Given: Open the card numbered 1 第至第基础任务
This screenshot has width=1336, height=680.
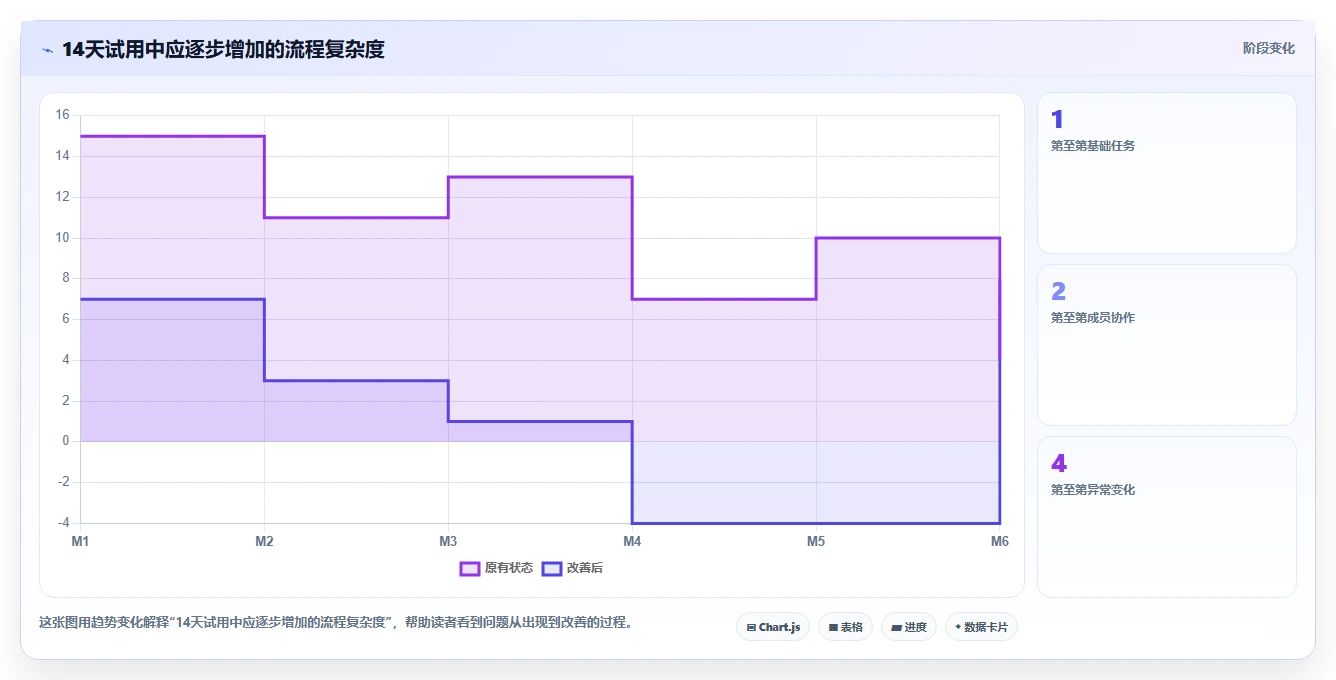Looking at the screenshot, I should tap(1167, 173).
